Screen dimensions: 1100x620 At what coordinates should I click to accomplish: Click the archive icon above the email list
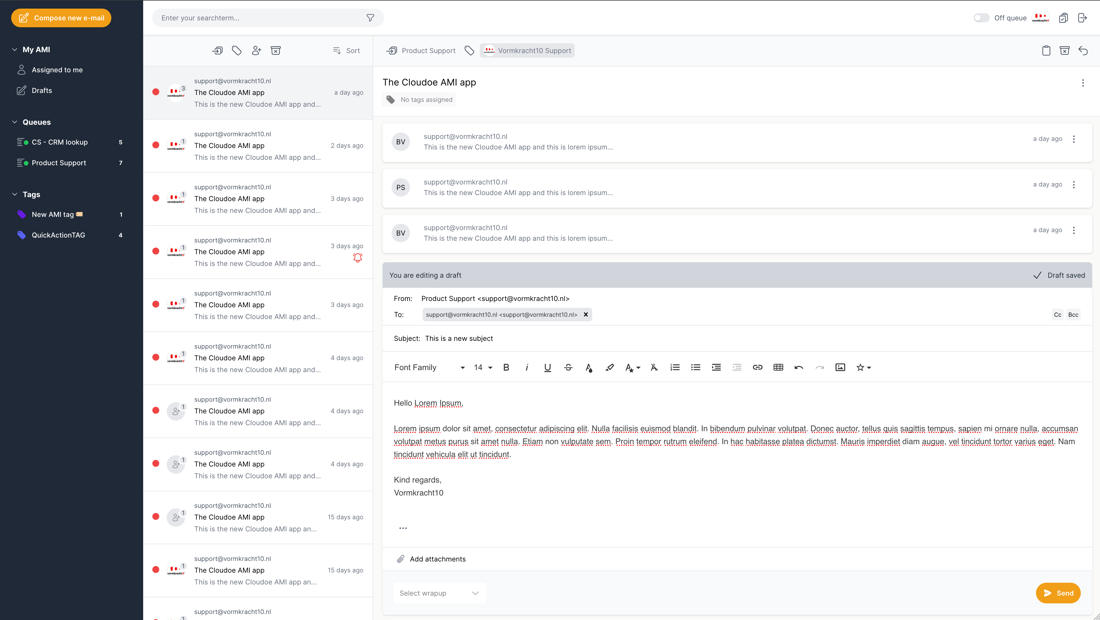click(x=276, y=50)
